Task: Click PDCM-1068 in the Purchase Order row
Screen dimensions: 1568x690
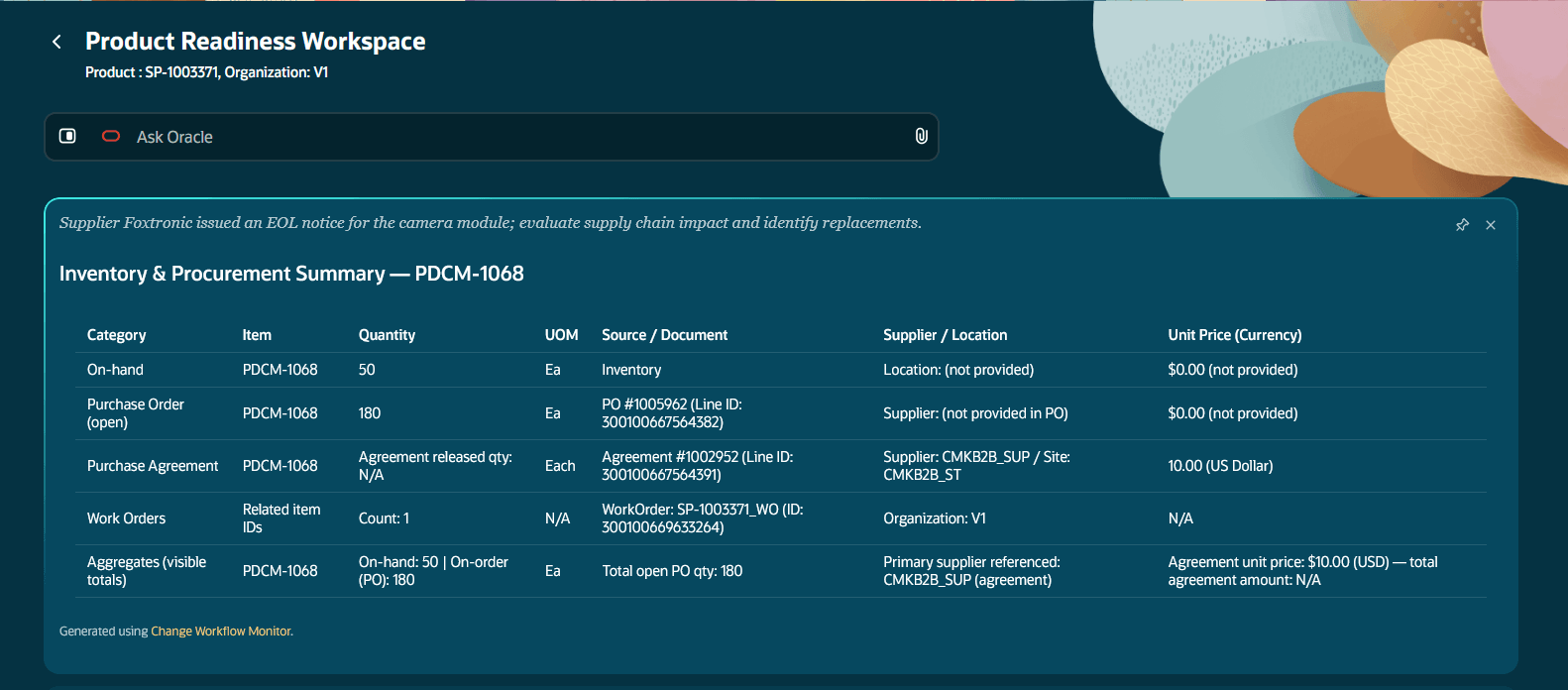Action: point(280,413)
